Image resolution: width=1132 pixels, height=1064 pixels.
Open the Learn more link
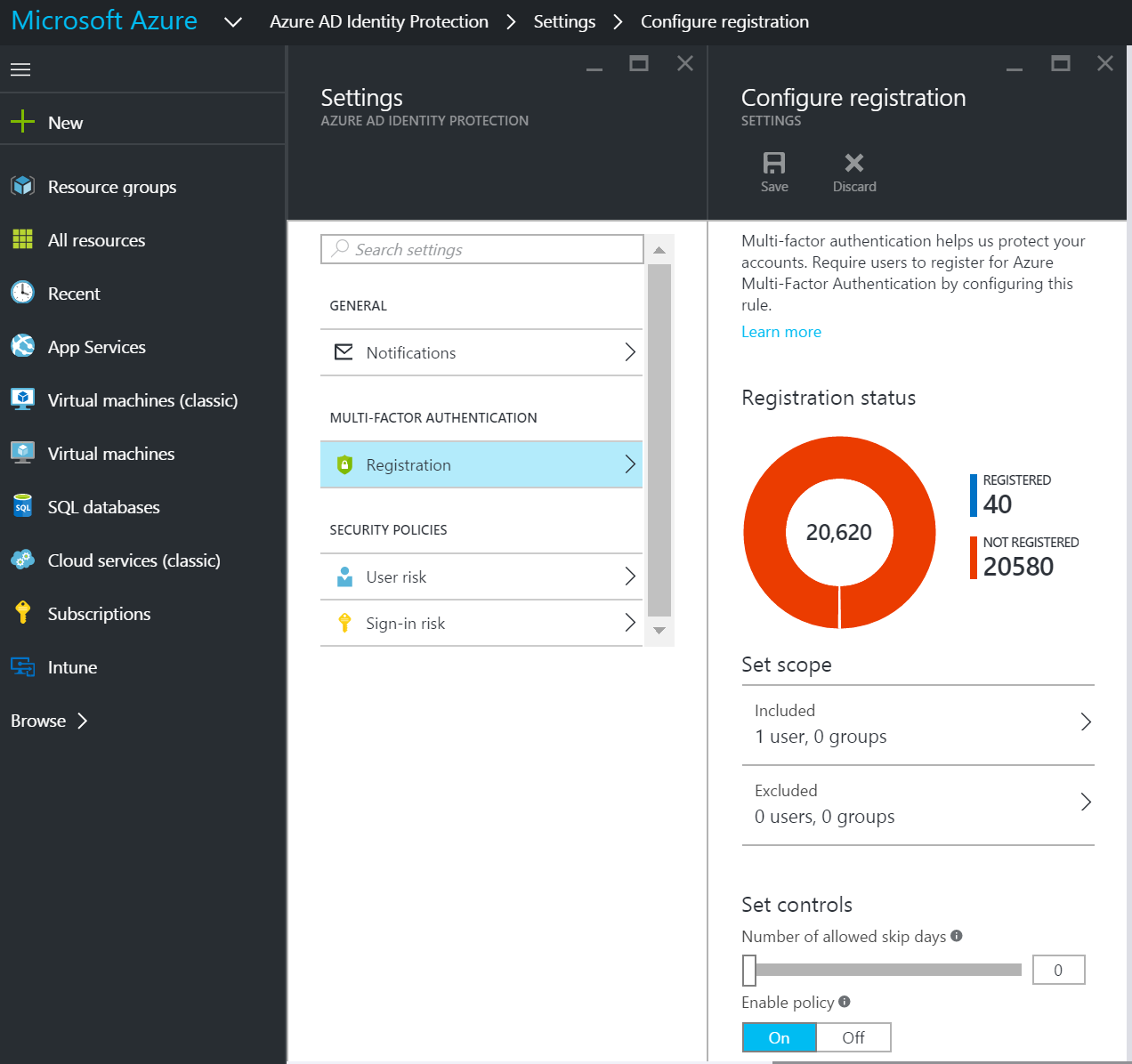pyautogui.click(x=781, y=332)
